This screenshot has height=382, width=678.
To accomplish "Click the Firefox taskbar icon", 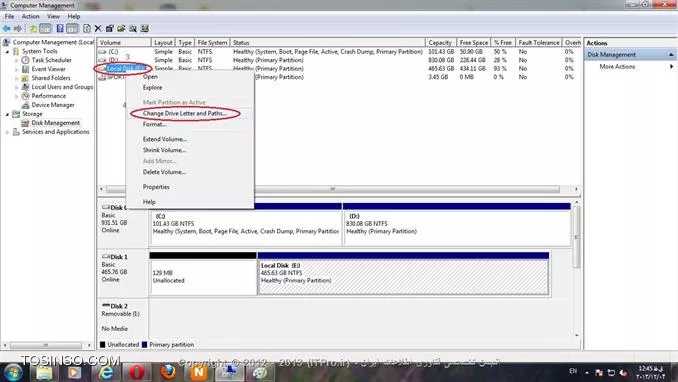I will [x=168, y=372].
